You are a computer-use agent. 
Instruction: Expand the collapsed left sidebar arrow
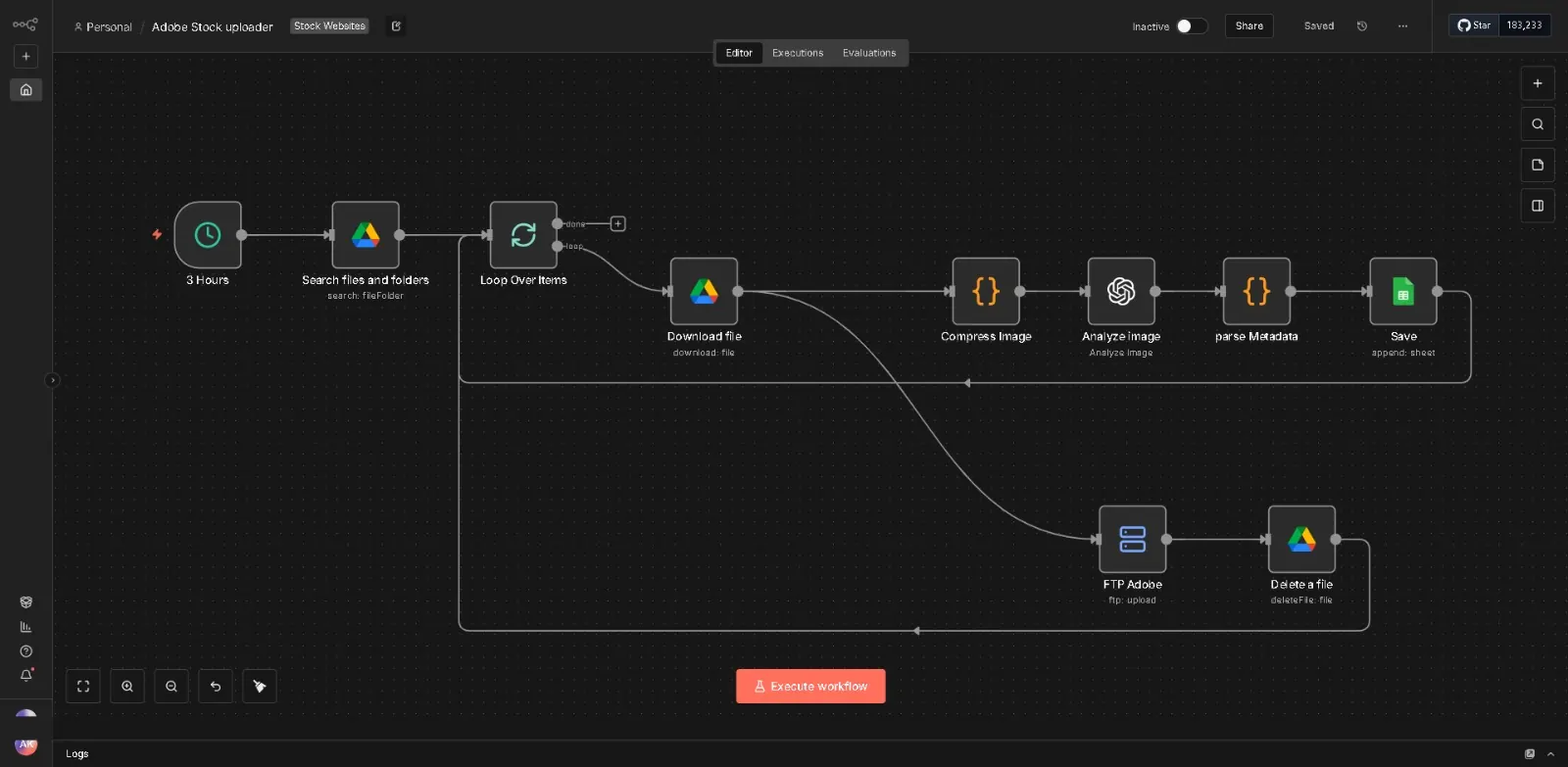coord(53,380)
